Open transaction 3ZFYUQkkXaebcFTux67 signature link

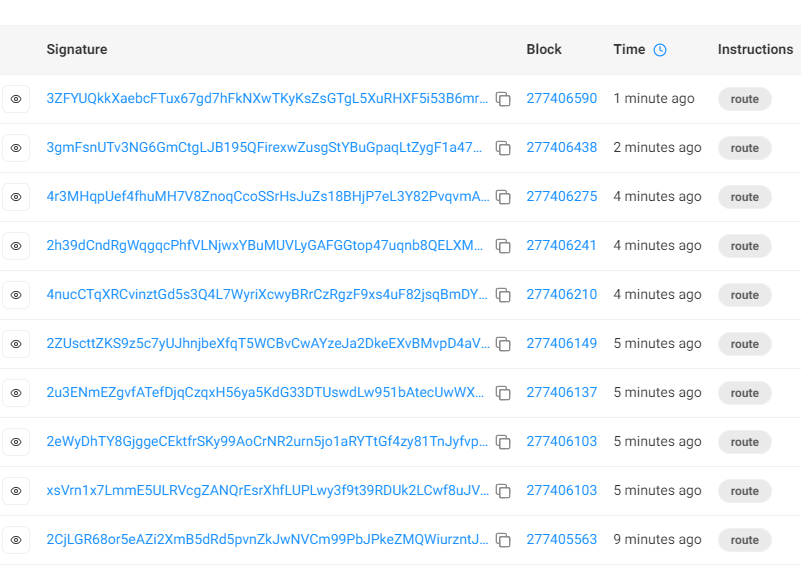pyautogui.click(x=267, y=98)
